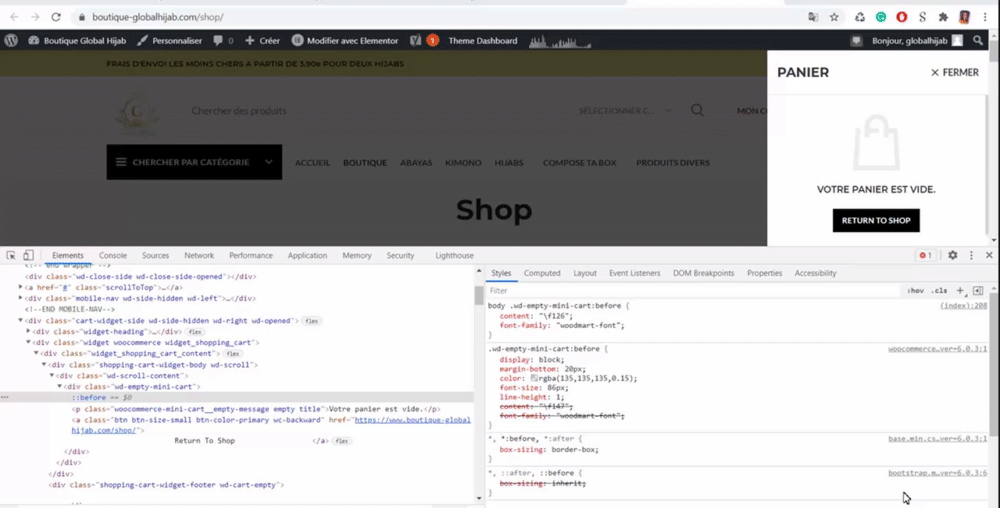Switch to the Sources tab
This screenshot has height=508, width=1000.
pos(156,255)
